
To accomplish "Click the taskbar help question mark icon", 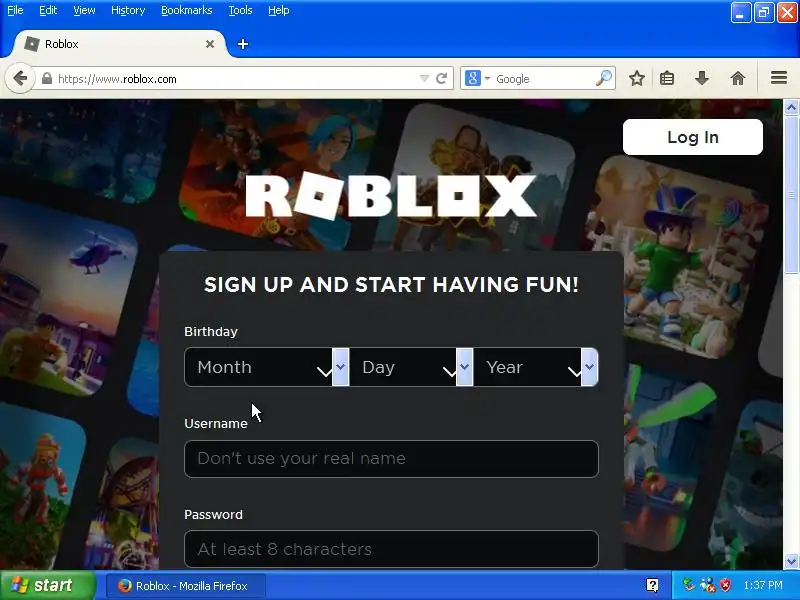I will 652,585.
